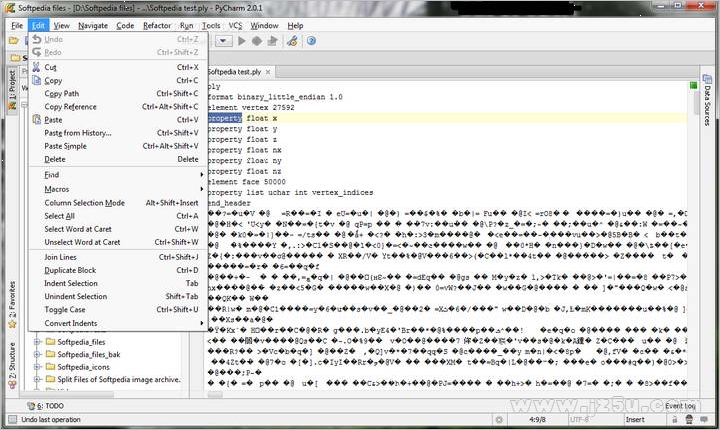Open the View menu
The width and height of the screenshot is (720, 430).
[62, 26]
